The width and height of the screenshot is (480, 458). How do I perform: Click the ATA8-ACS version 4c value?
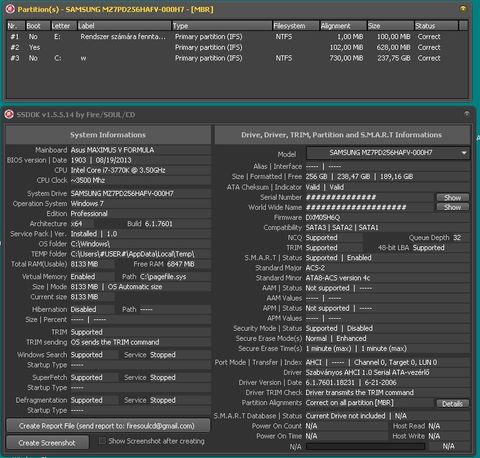tap(338, 278)
